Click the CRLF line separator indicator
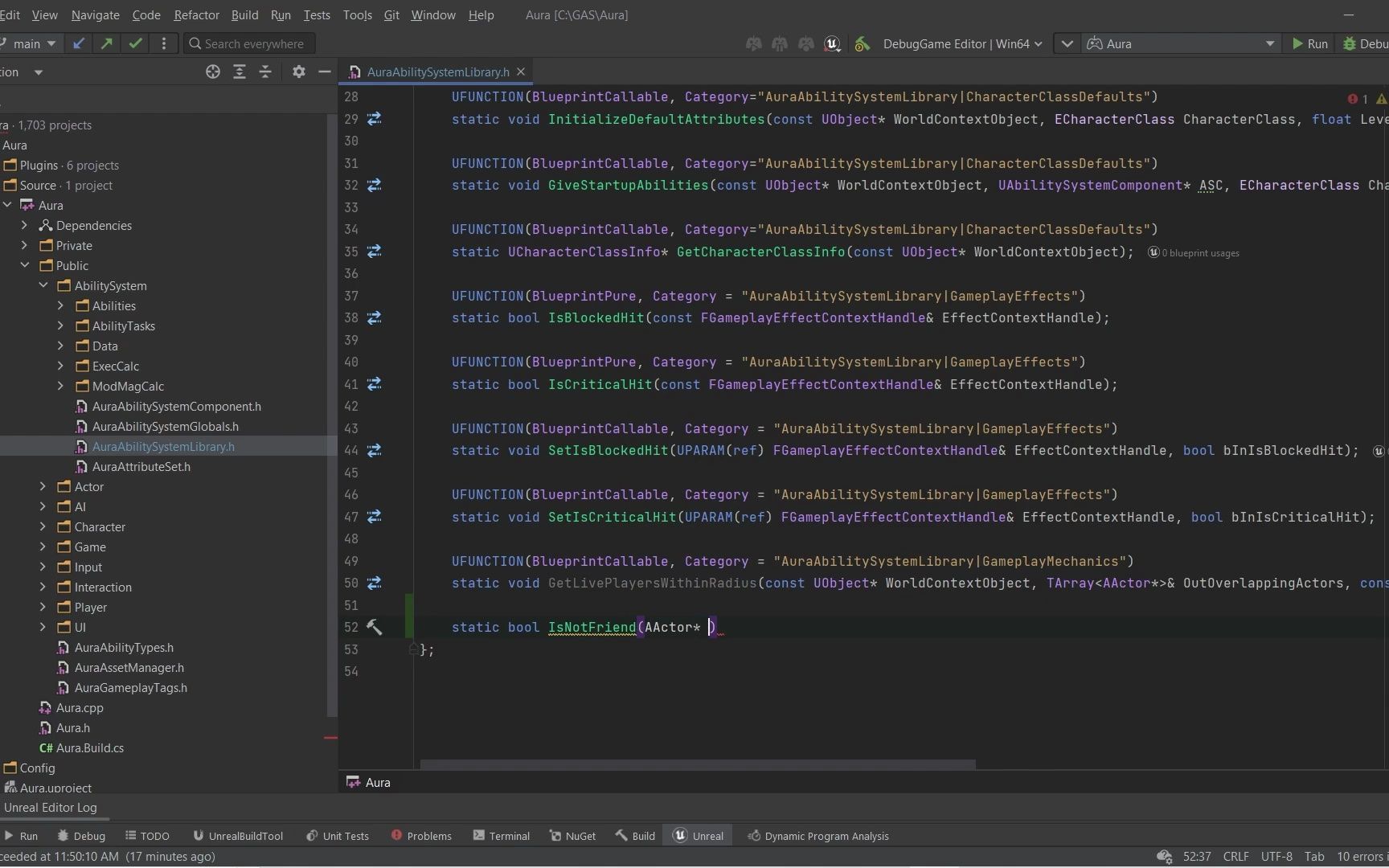1389x868 pixels. tap(1235, 857)
